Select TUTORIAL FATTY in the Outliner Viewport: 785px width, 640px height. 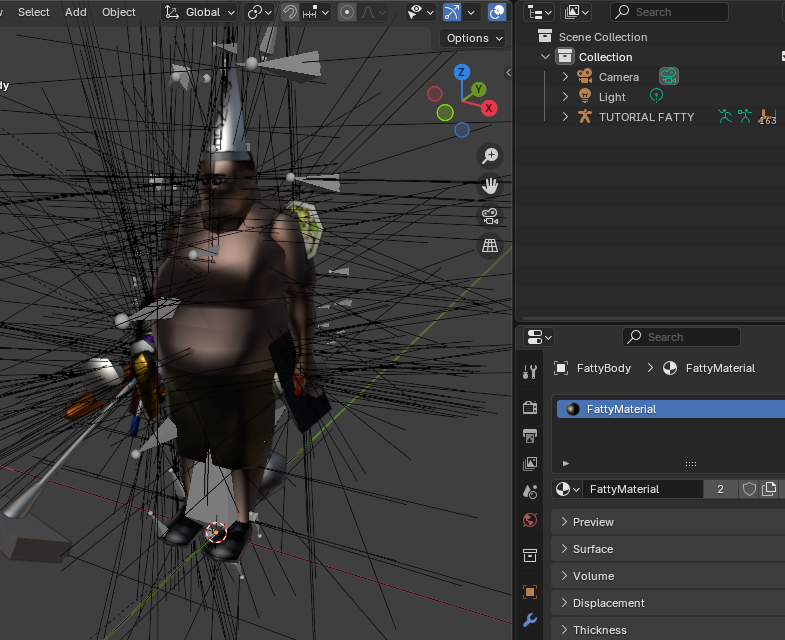click(x=646, y=117)
